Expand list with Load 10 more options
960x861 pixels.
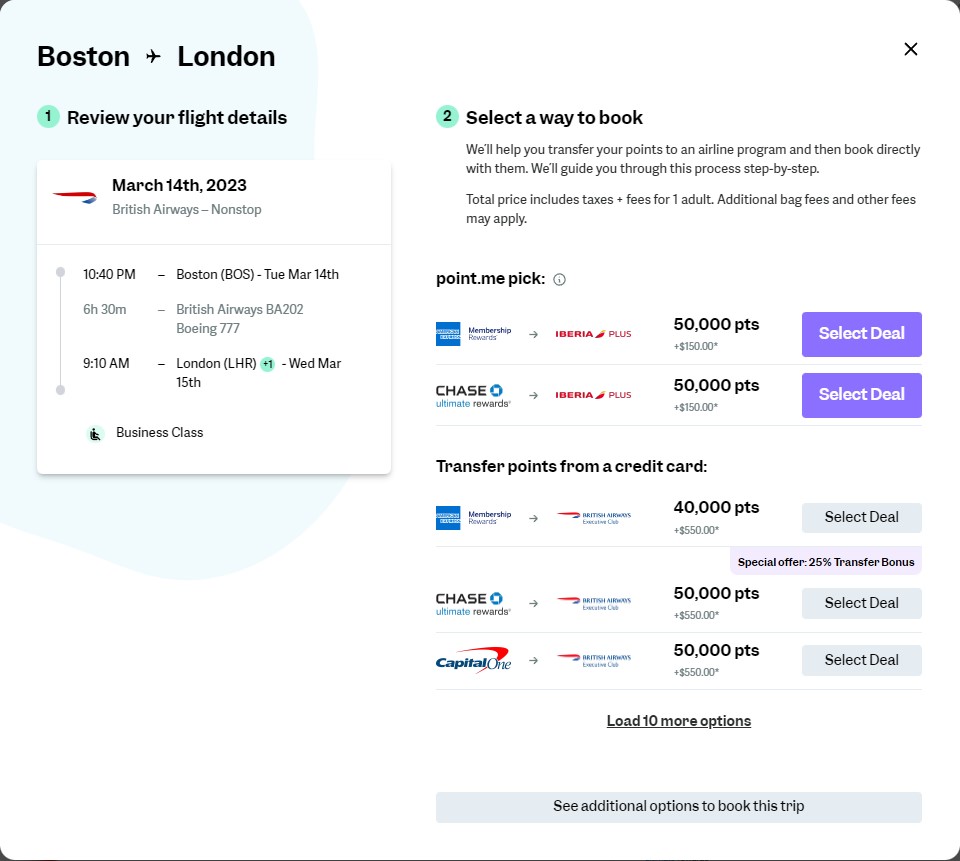point(678,721)
